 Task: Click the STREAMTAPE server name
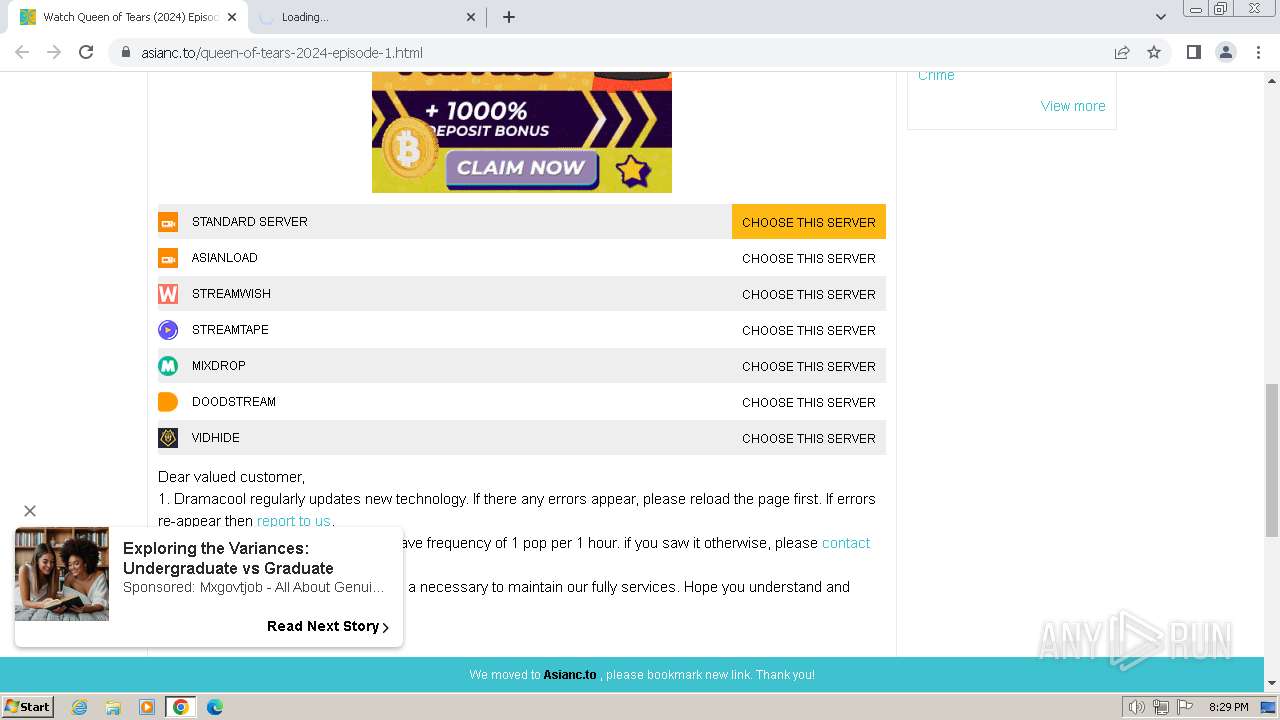pyautogui.click(x=230, y=330)
